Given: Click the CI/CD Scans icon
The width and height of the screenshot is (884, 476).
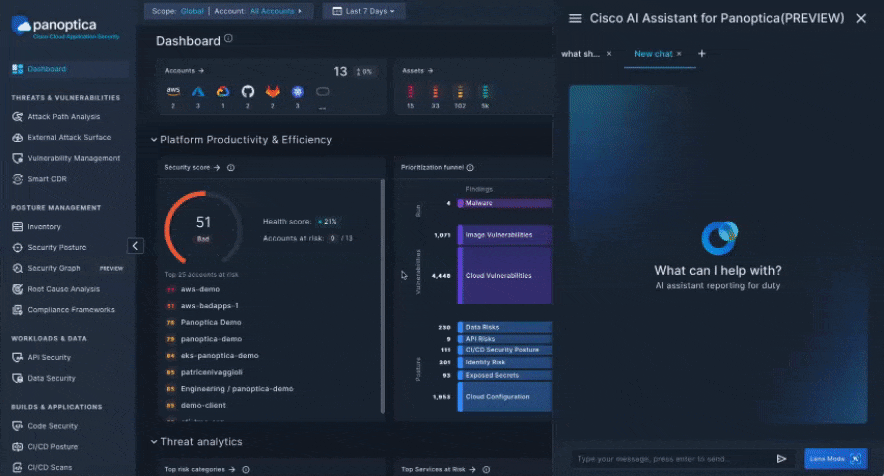Looking at the screenshot, I should coord(17,468).
